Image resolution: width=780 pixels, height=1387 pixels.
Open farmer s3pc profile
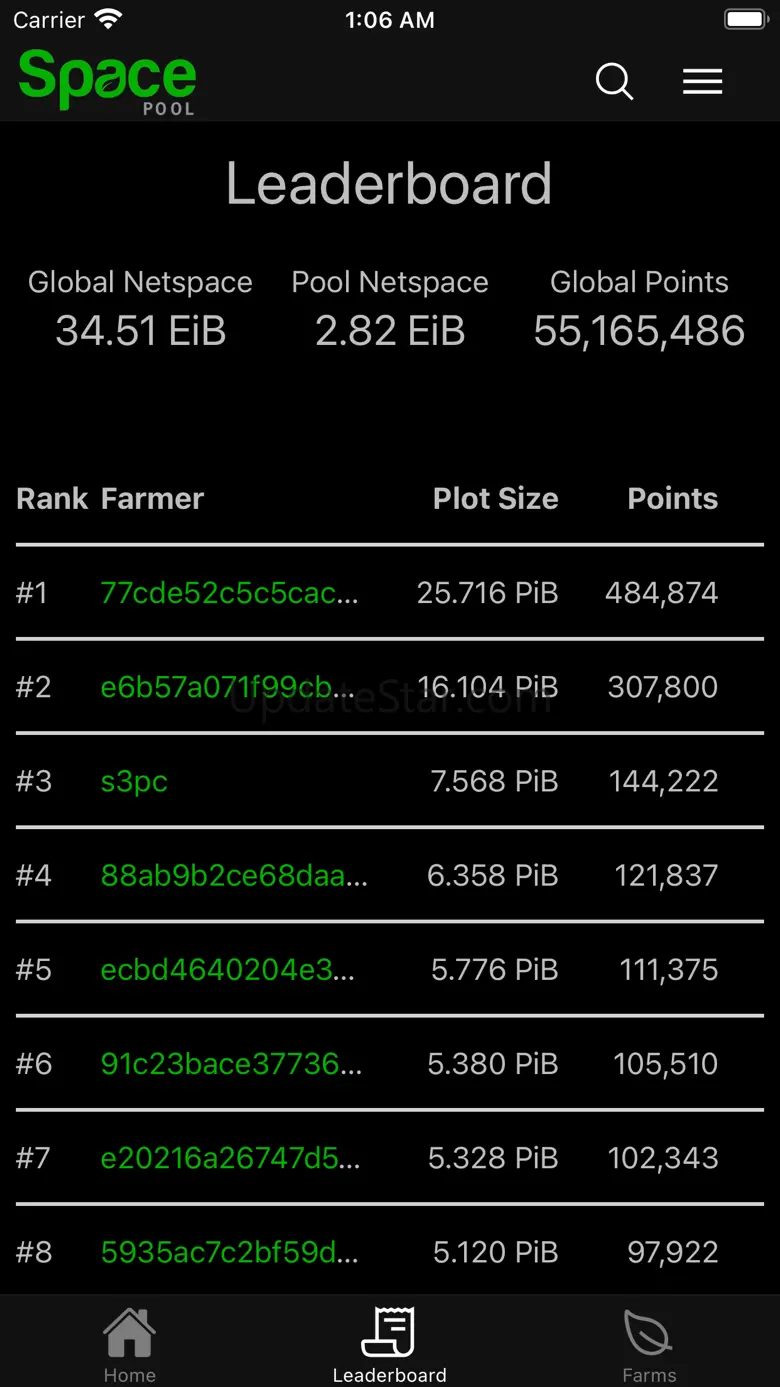(134, 781)
